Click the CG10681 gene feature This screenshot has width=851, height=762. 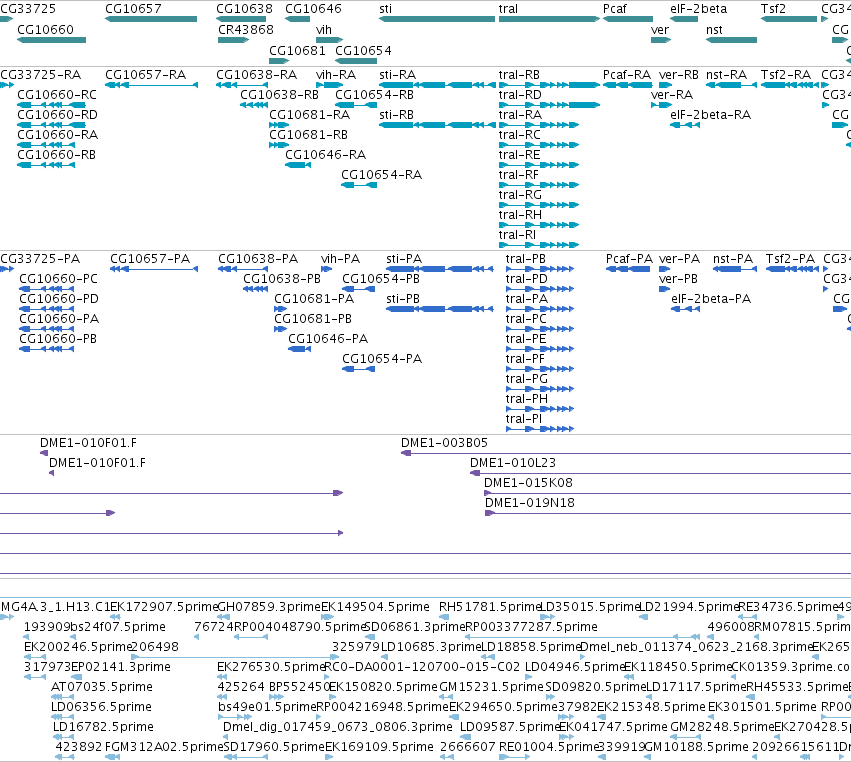[x=279, y=61]
